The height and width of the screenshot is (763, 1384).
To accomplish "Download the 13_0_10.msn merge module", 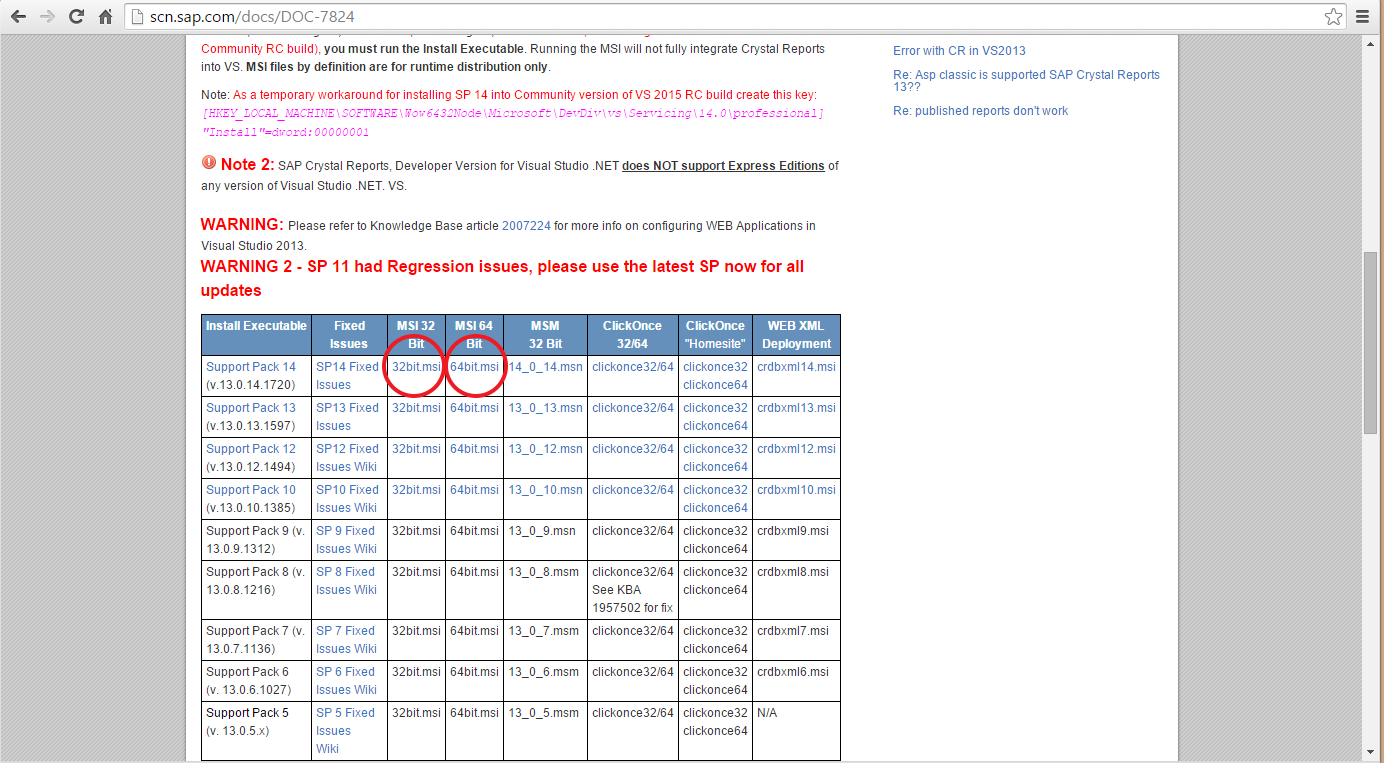I will pos(545,490).
